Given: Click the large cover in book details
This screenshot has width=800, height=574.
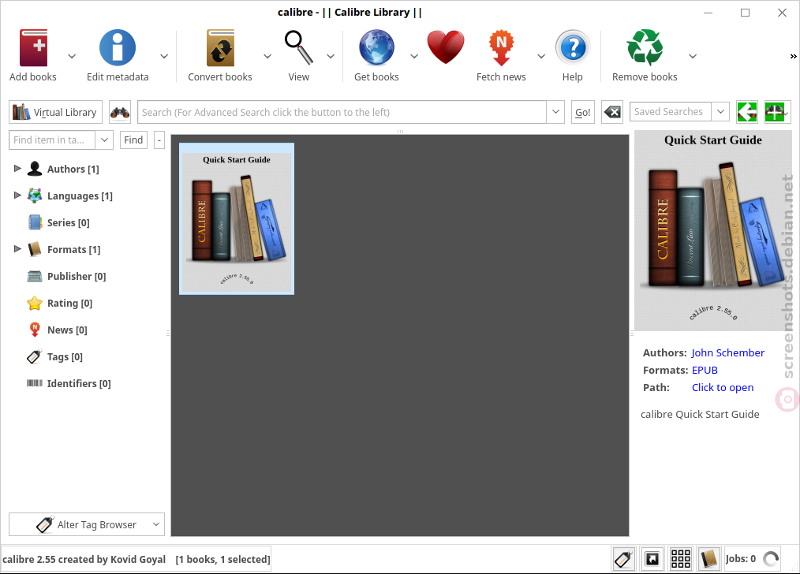Looking at the screenshot, I should tap(713, 231).
